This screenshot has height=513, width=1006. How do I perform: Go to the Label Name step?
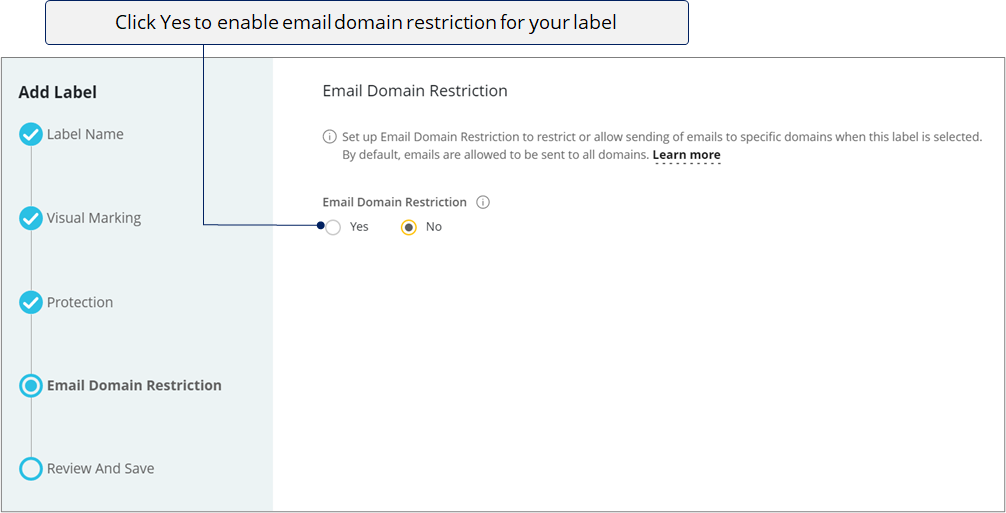tap(85, 135)
